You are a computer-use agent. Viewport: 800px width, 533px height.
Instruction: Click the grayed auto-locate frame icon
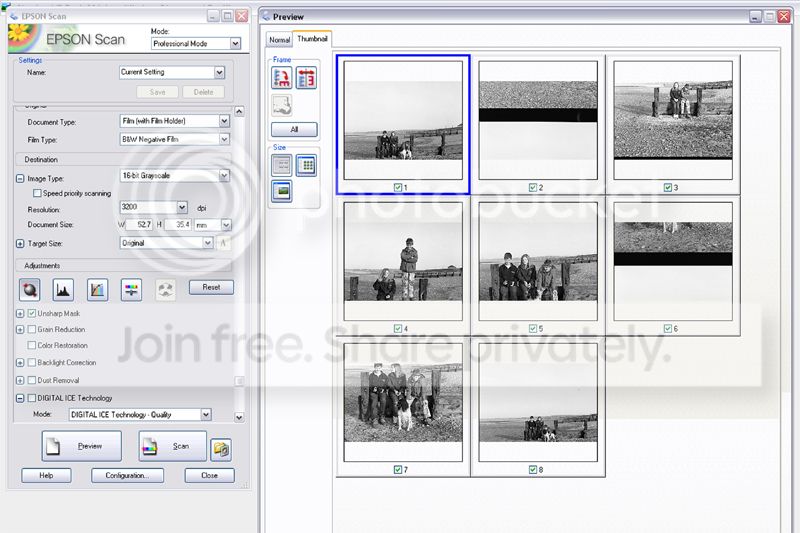(282, 106)
